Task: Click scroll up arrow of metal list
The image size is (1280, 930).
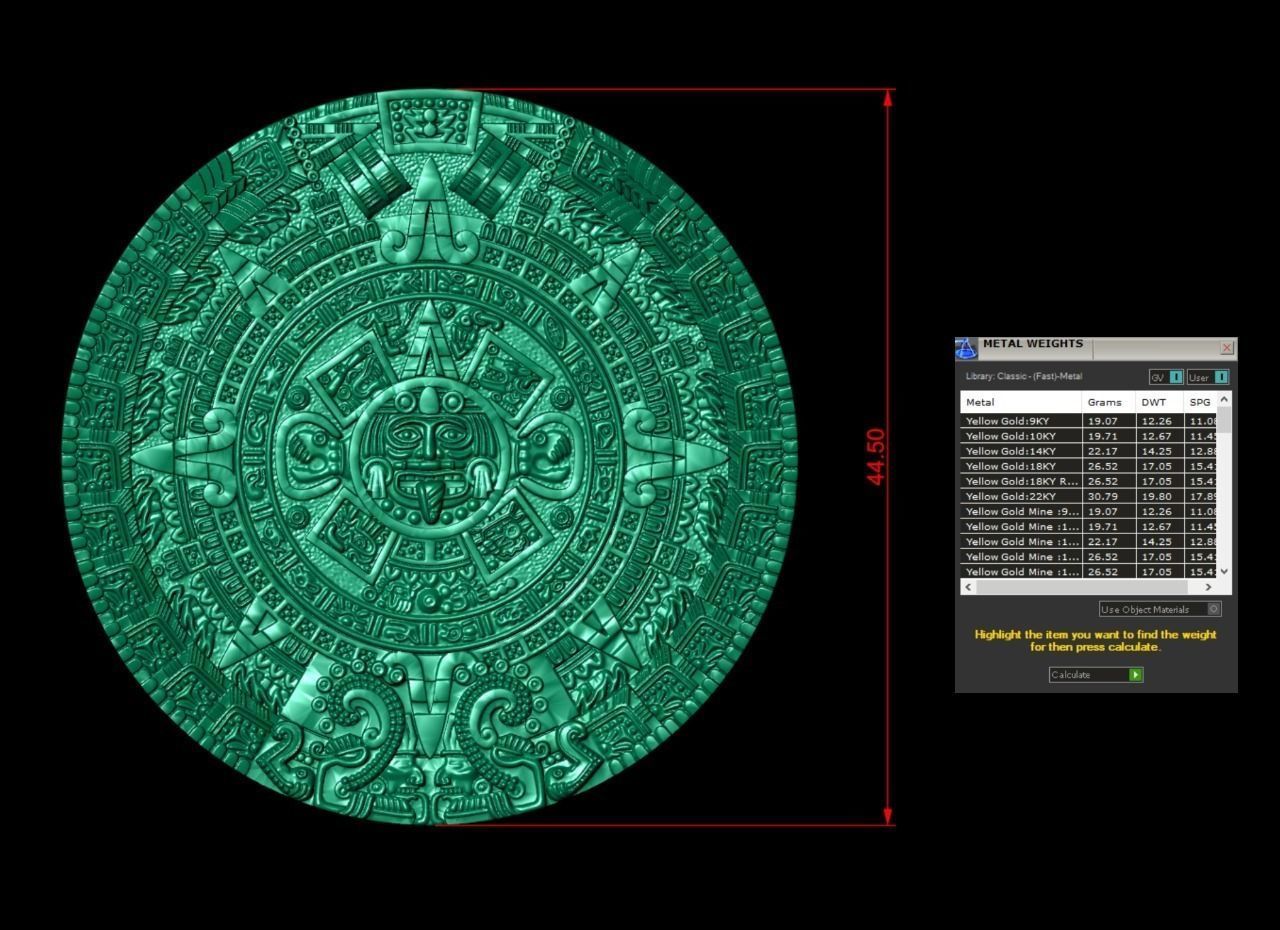Action: [1225, 399]
